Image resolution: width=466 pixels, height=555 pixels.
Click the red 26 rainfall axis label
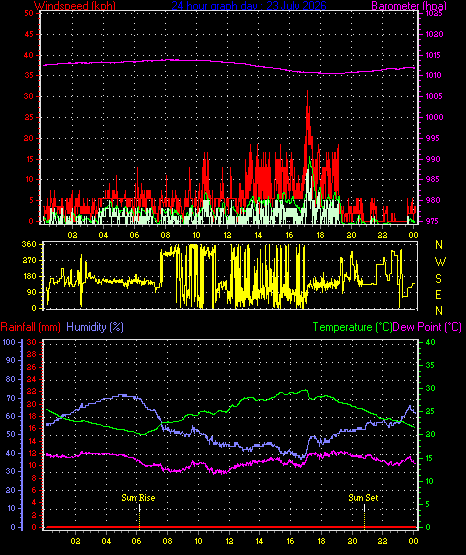click(32, 367)
